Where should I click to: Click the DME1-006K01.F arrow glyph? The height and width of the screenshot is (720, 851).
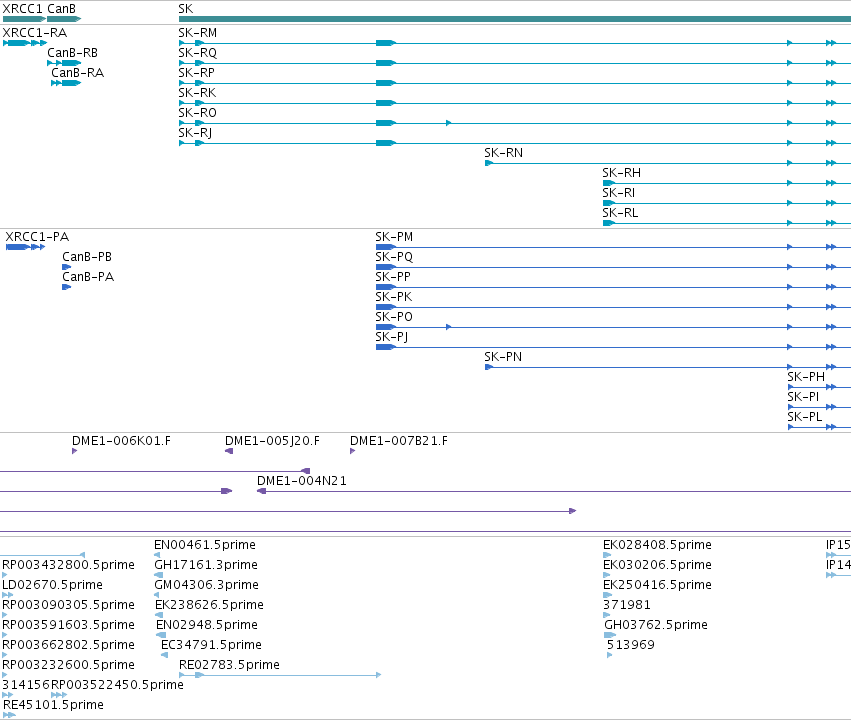pyautogui.click(x=74, y=451)
